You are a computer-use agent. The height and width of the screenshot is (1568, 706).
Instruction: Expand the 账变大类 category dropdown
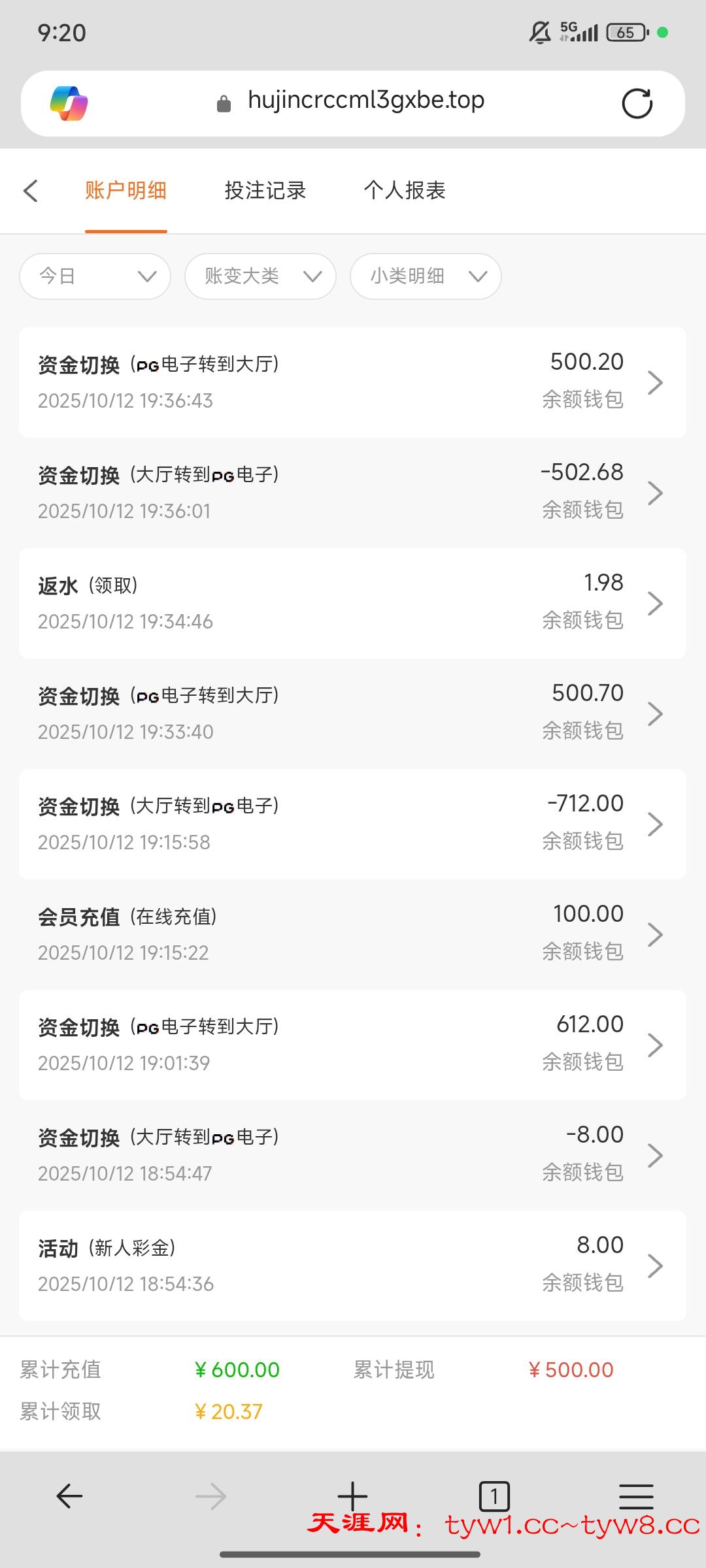(261, 276)
